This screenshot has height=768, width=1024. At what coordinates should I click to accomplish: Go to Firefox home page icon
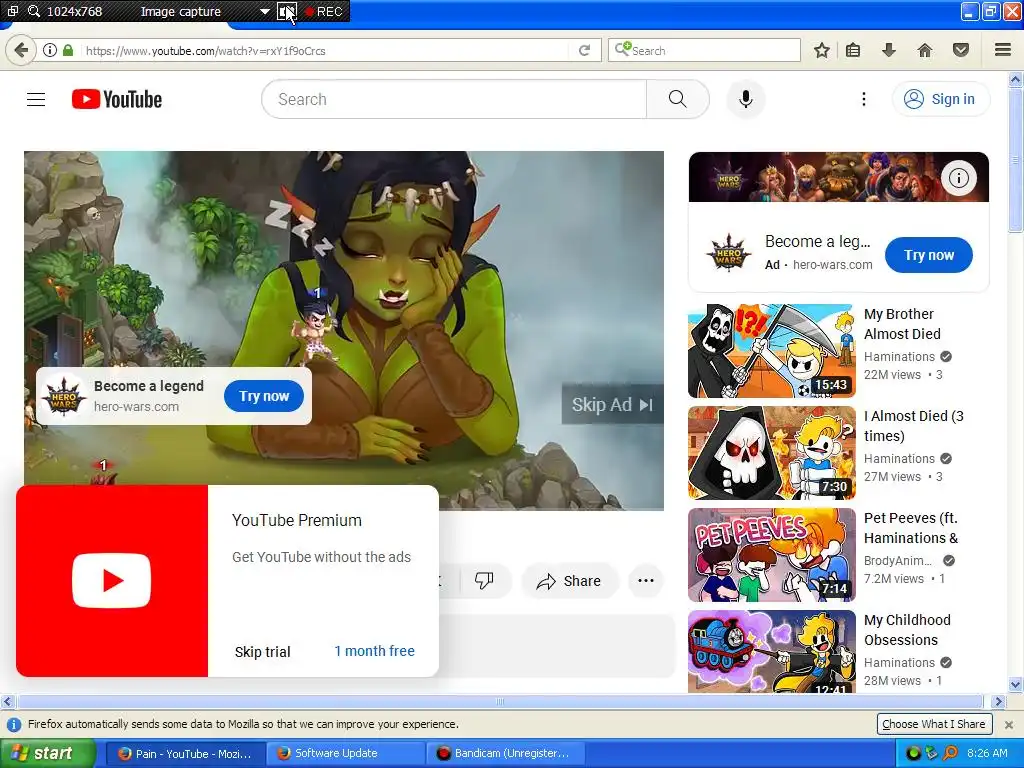924,50
